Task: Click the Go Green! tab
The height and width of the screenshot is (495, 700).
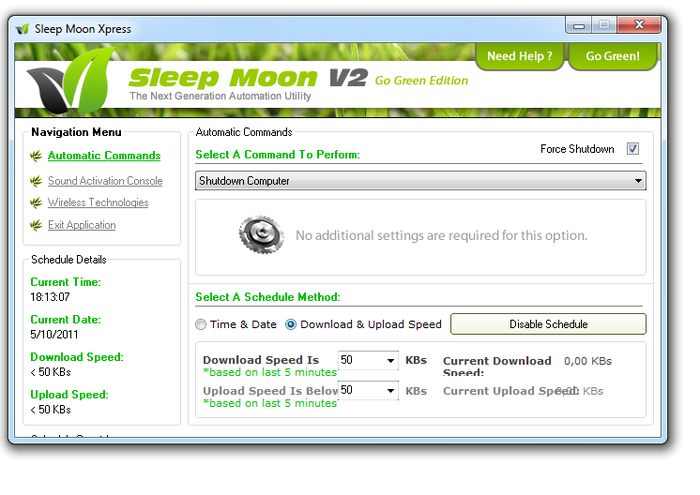Action: [x=612, y=56]
